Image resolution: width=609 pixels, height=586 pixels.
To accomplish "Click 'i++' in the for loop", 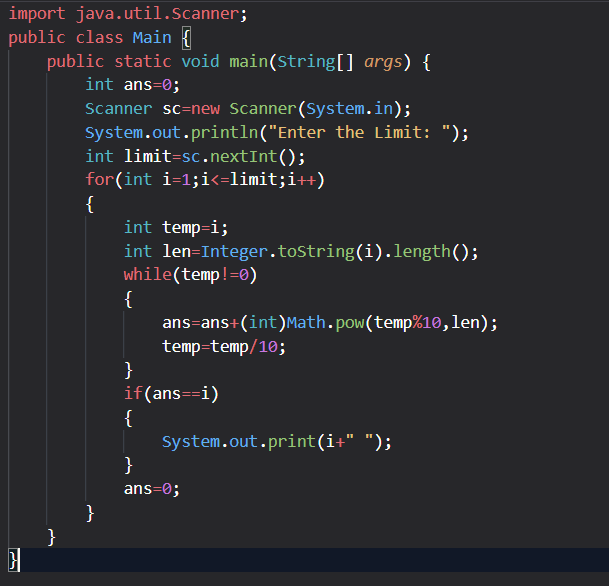I will (x=302, y=180).
